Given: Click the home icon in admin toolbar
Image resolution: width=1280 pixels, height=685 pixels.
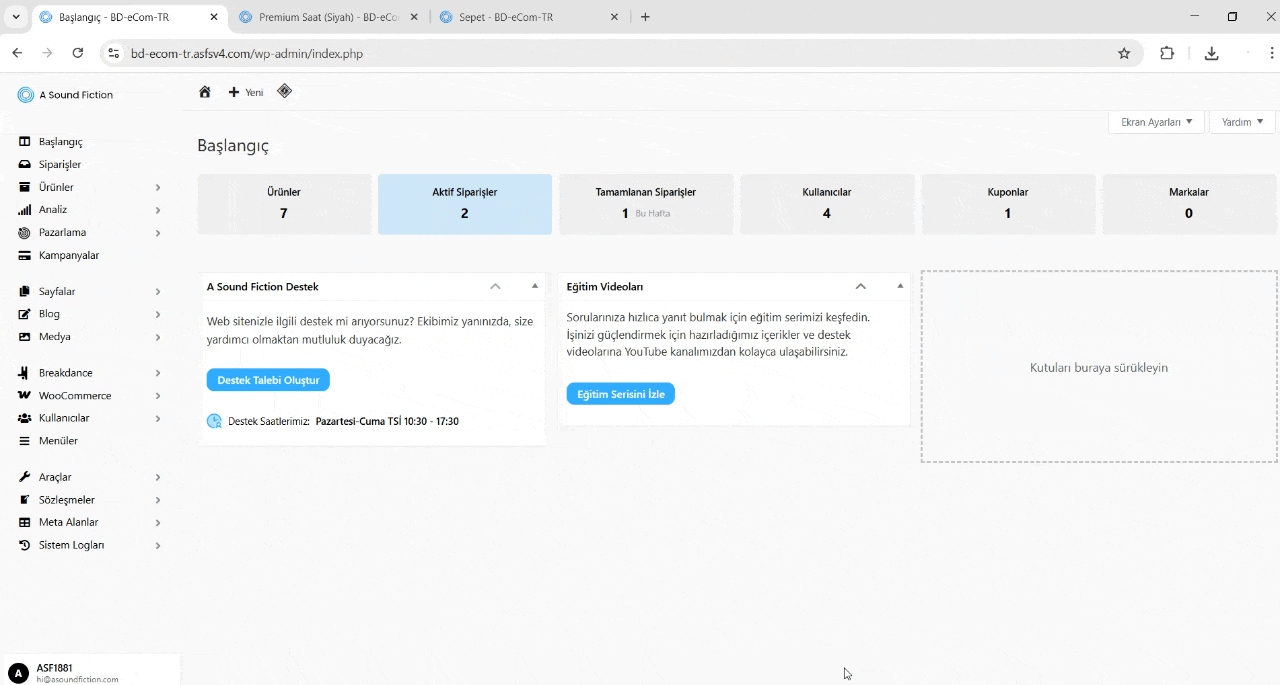Looking at the screenshot, I should pyautogui.click(x=205, y=92).
